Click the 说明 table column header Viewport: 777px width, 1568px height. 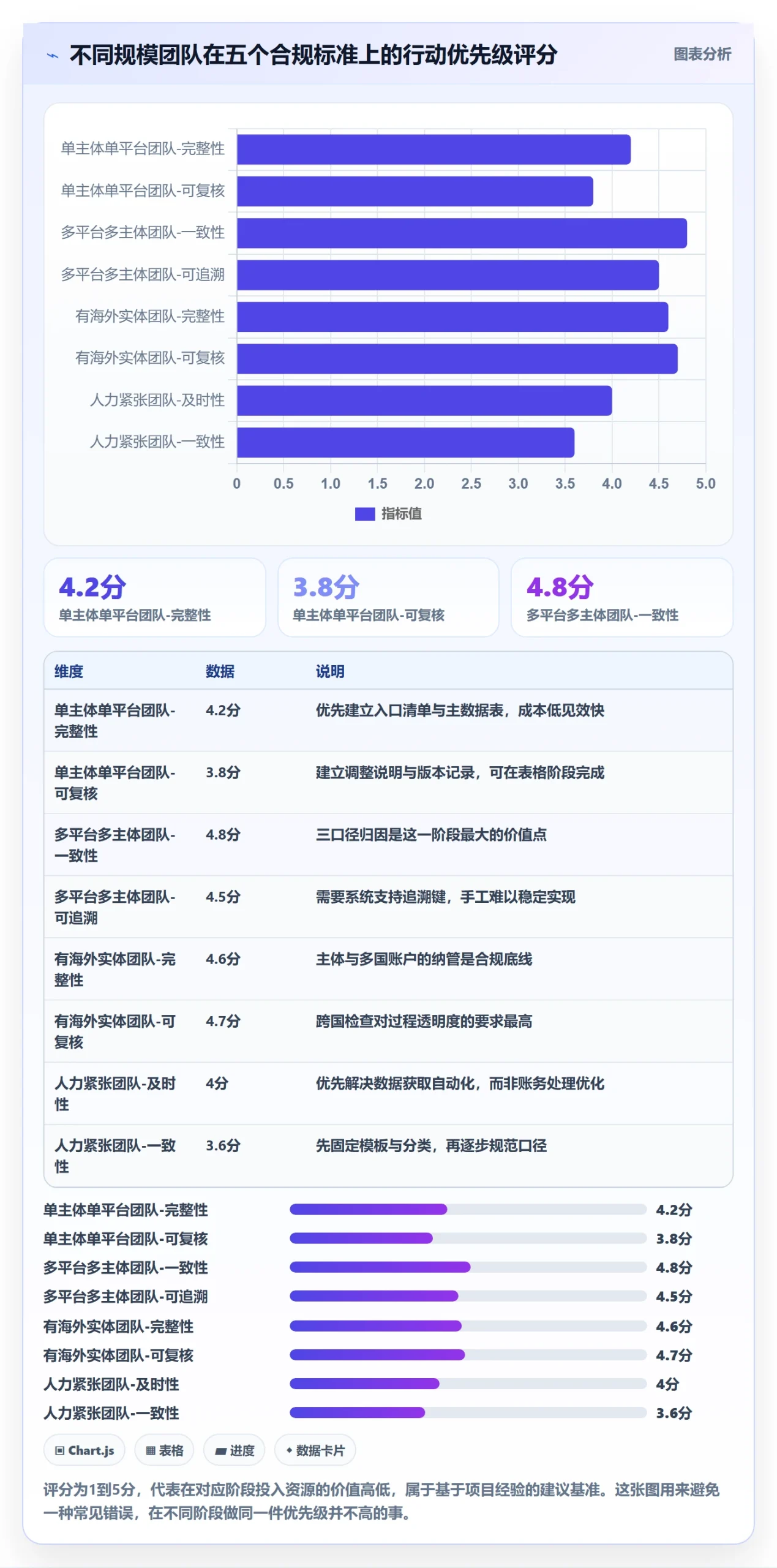tap(330, 671)
